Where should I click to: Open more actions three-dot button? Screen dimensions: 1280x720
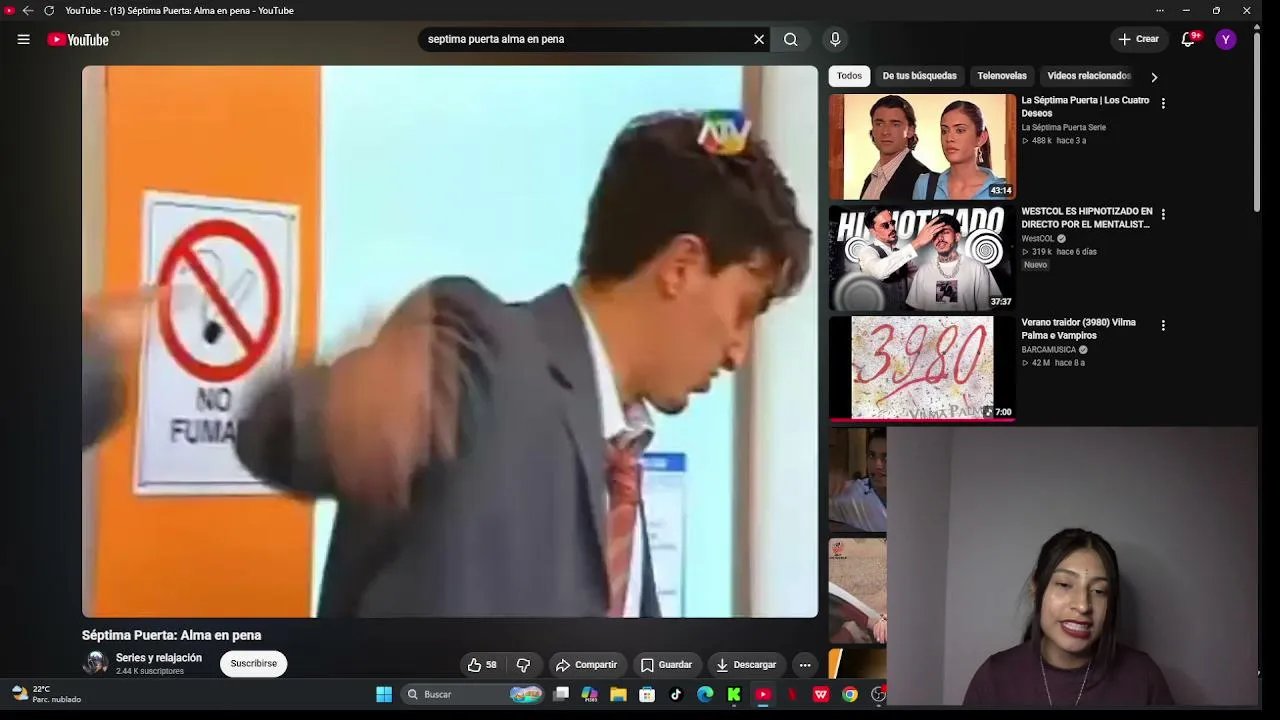805,665
